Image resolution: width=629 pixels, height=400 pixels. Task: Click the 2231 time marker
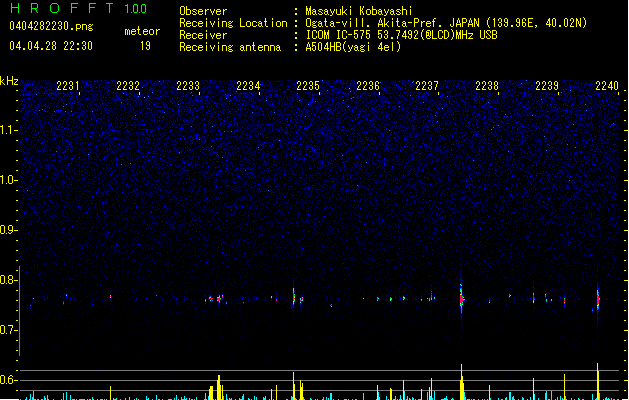point(68,86)
